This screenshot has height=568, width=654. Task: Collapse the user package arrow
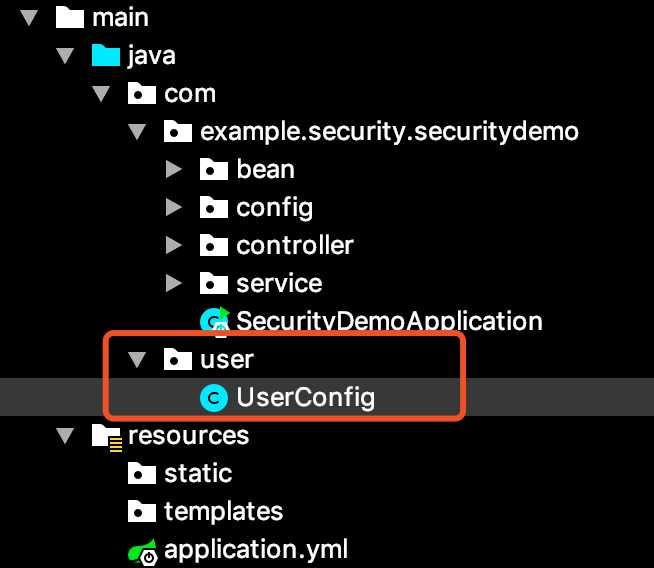tap(137, 359)
